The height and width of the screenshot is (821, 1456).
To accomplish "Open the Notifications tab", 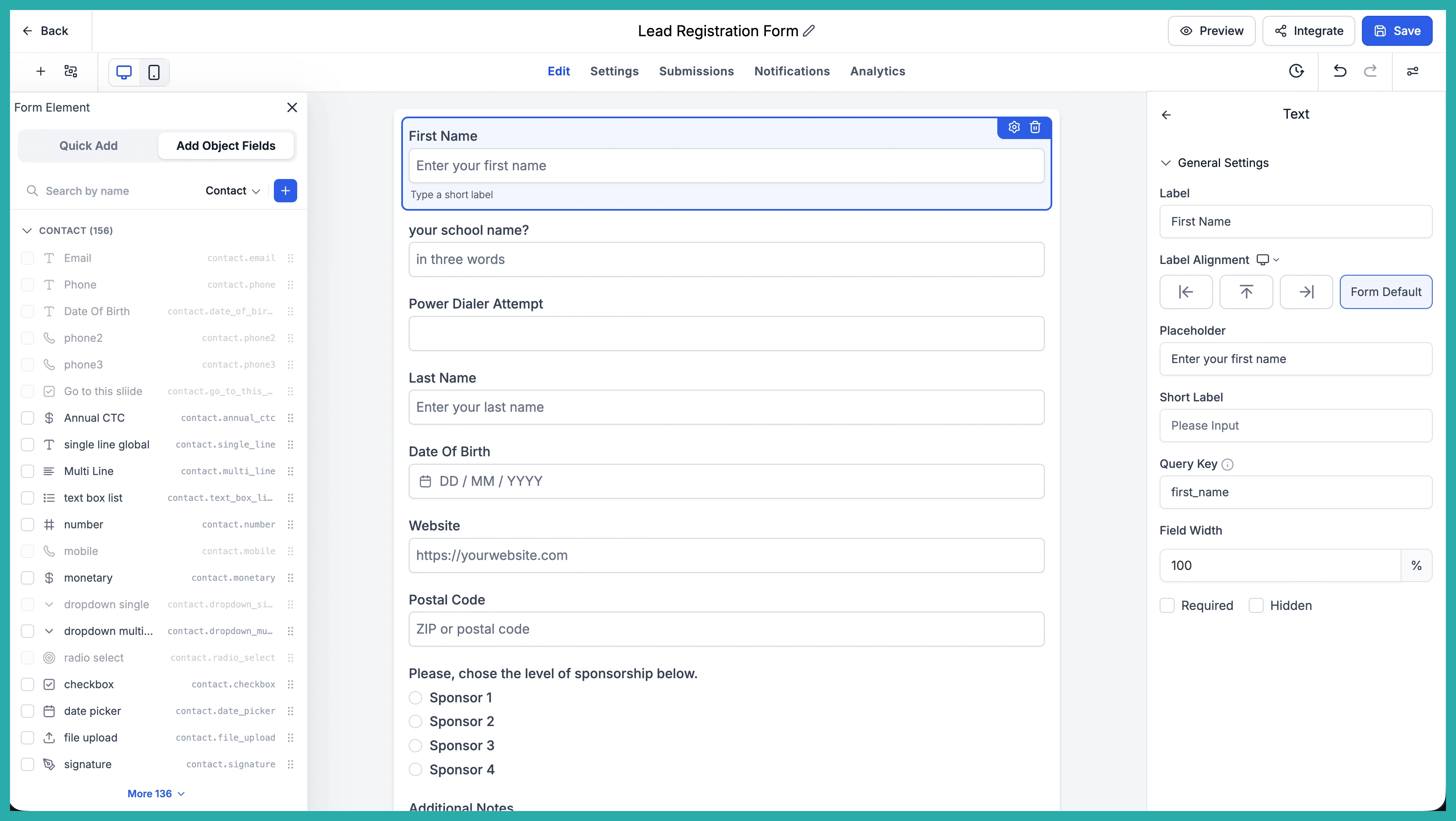I will (792, 71).
